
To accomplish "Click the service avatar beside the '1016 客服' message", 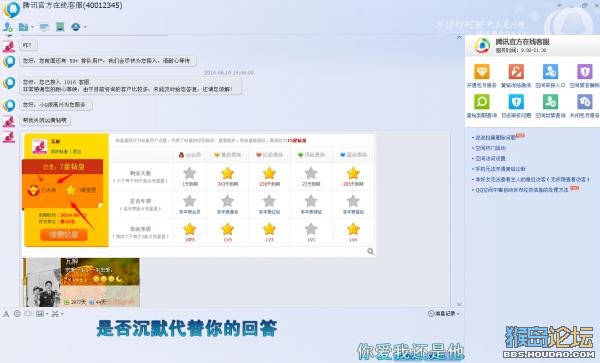I will [9, 83].
